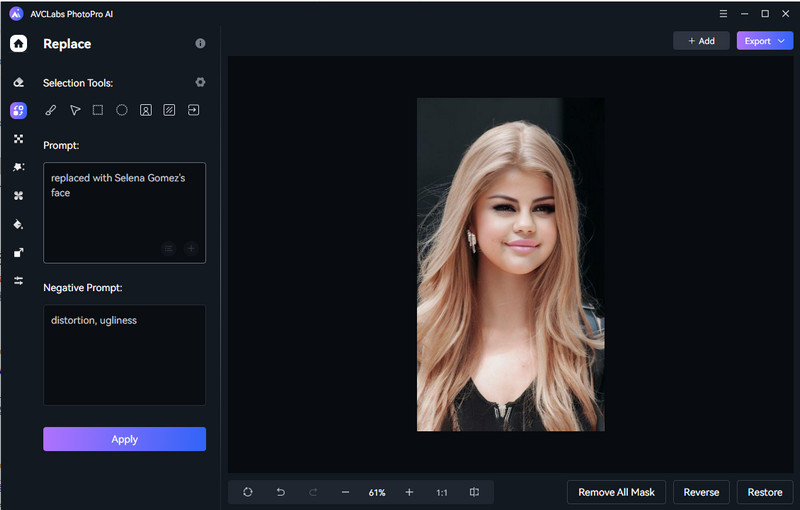Screen dimensions: 800x510
Task: Open the Stylize tool with sparkle icon
Action: coord(18,167)
